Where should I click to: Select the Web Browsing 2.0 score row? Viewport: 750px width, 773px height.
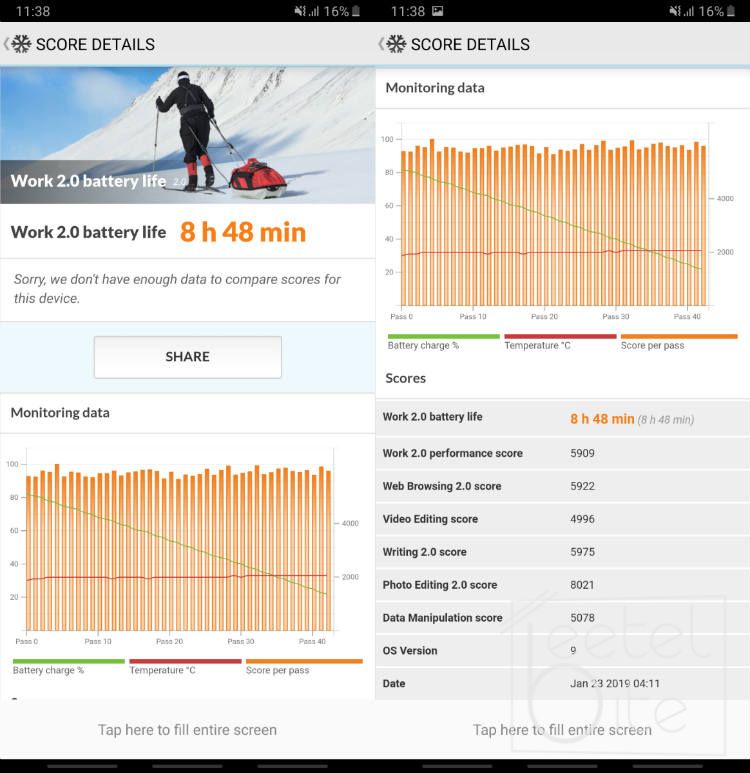[x=562, y=486]
